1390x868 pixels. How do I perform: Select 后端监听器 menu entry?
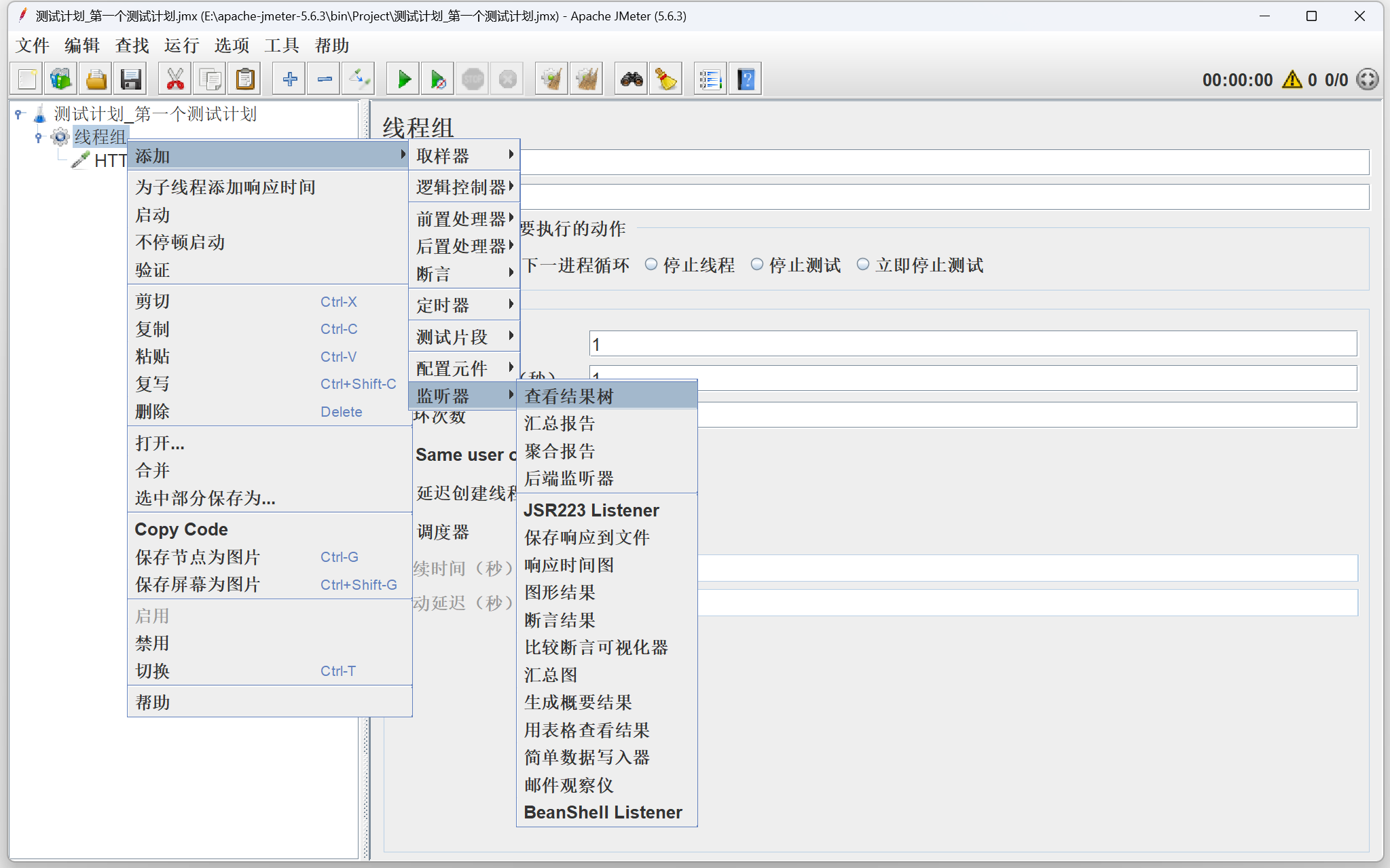(607, 478)
